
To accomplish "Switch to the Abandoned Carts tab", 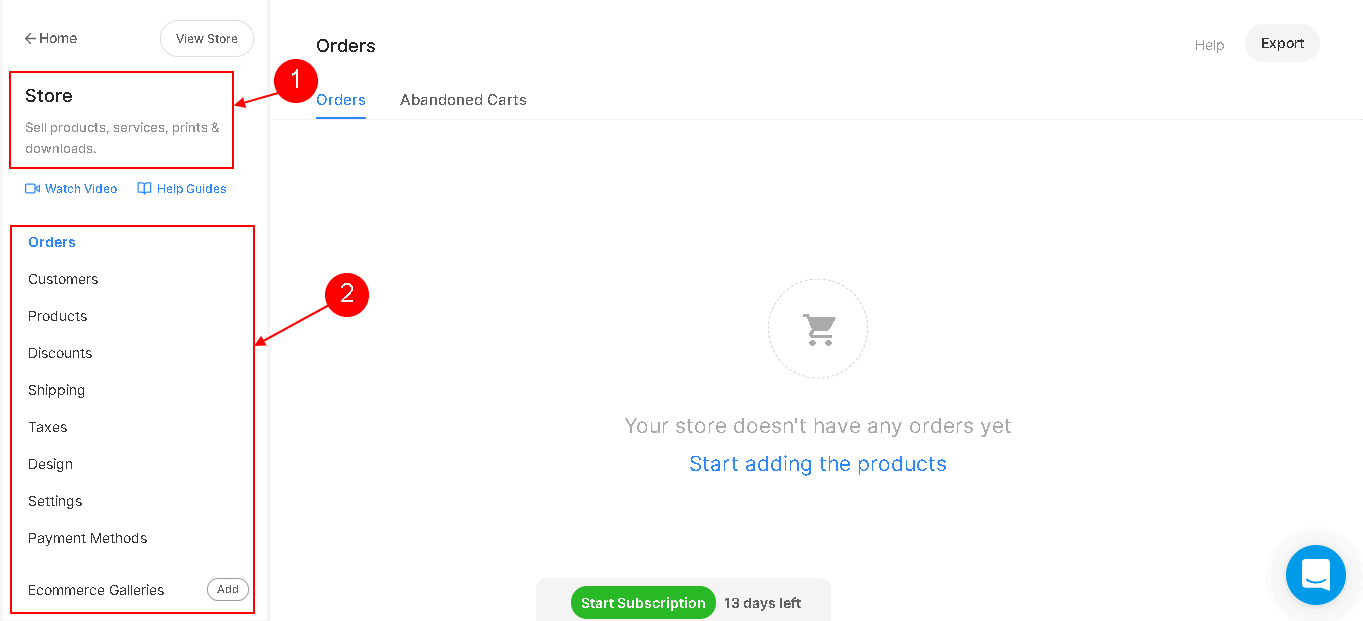I will pos(463,100).
